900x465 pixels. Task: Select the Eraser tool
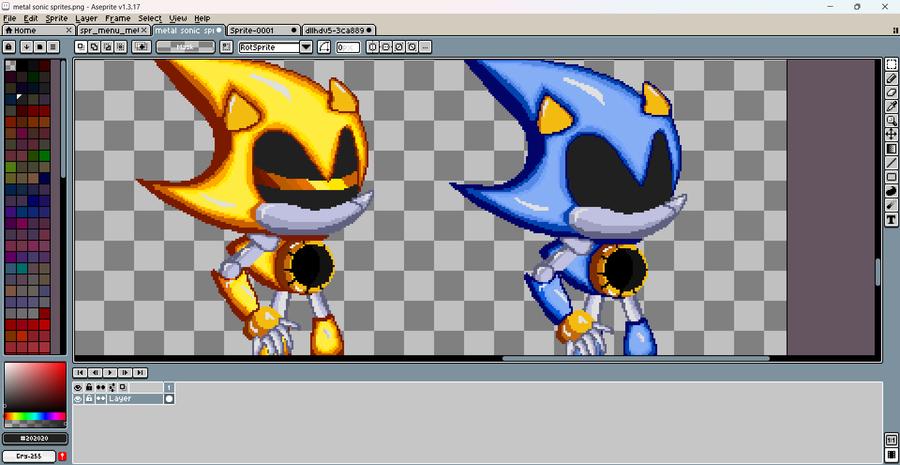[891, 92]
